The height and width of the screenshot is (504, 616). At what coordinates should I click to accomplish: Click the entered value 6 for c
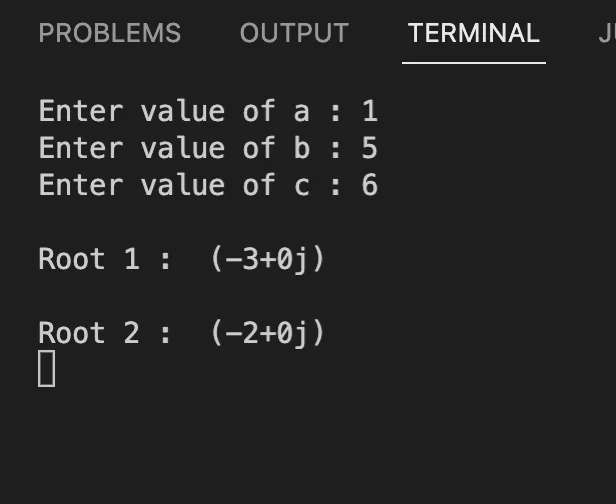[x=369, y=185]
